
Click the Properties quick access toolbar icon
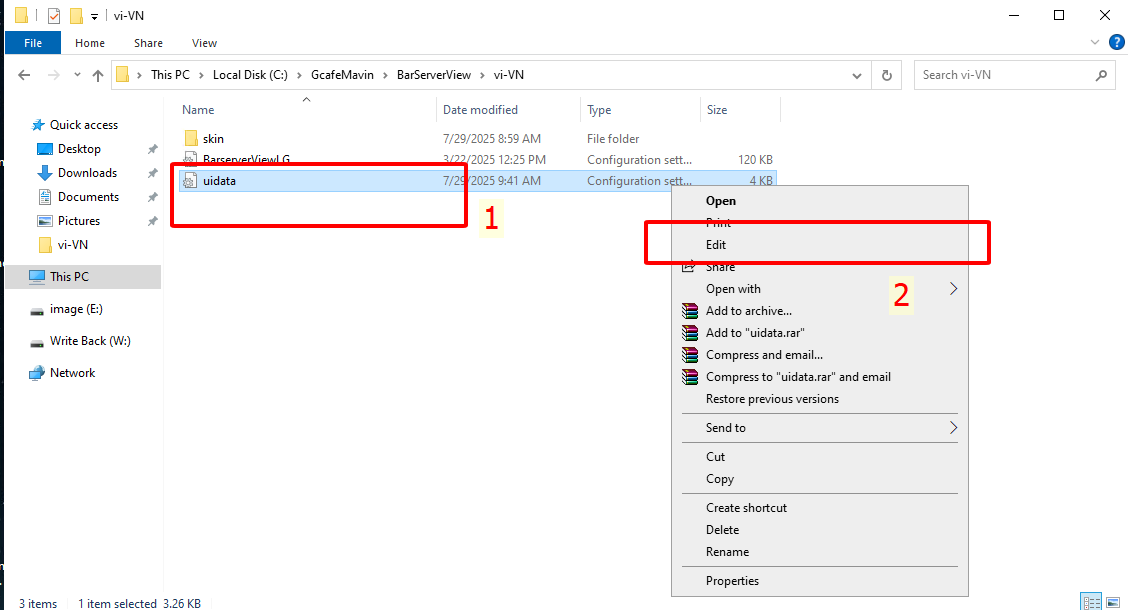54,15
